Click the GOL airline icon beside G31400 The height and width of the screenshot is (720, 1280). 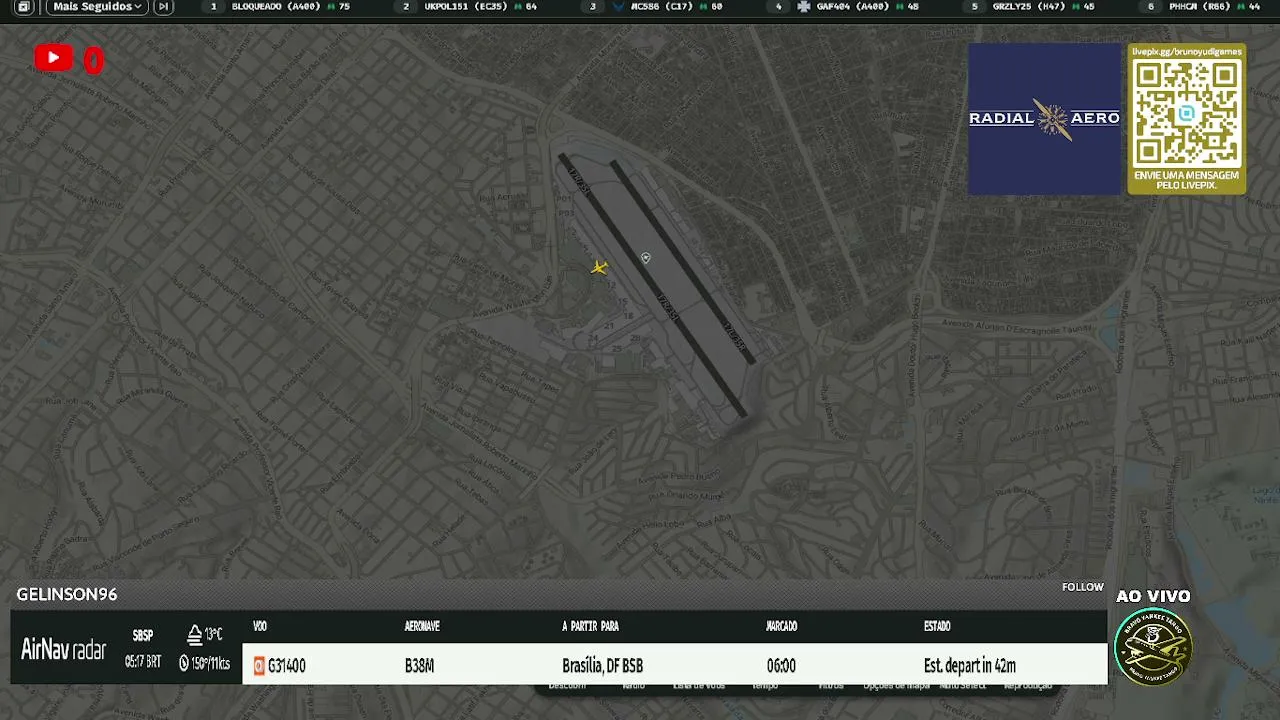259,666
